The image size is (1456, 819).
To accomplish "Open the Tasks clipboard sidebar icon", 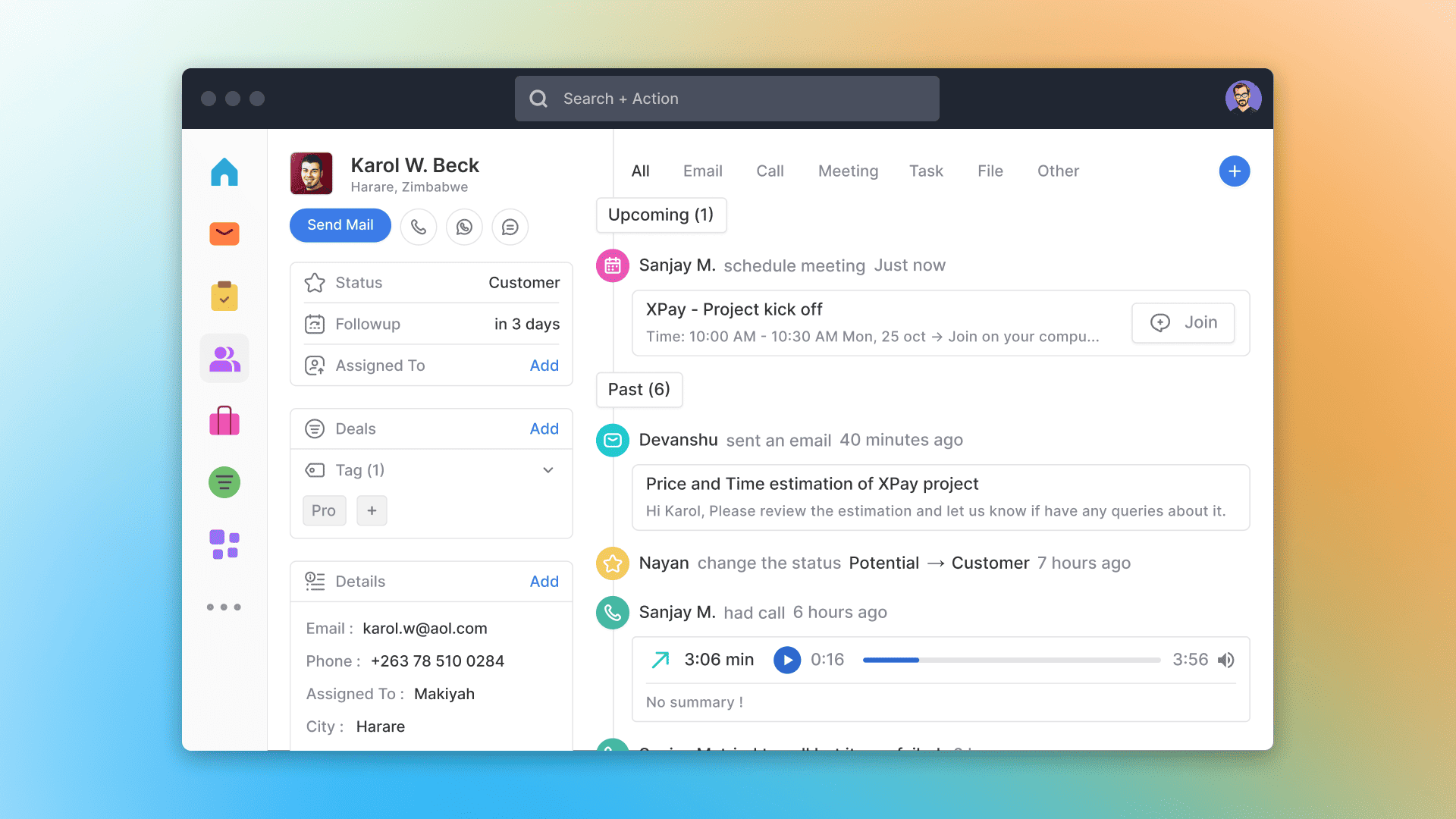I will [x=224, y=296].
